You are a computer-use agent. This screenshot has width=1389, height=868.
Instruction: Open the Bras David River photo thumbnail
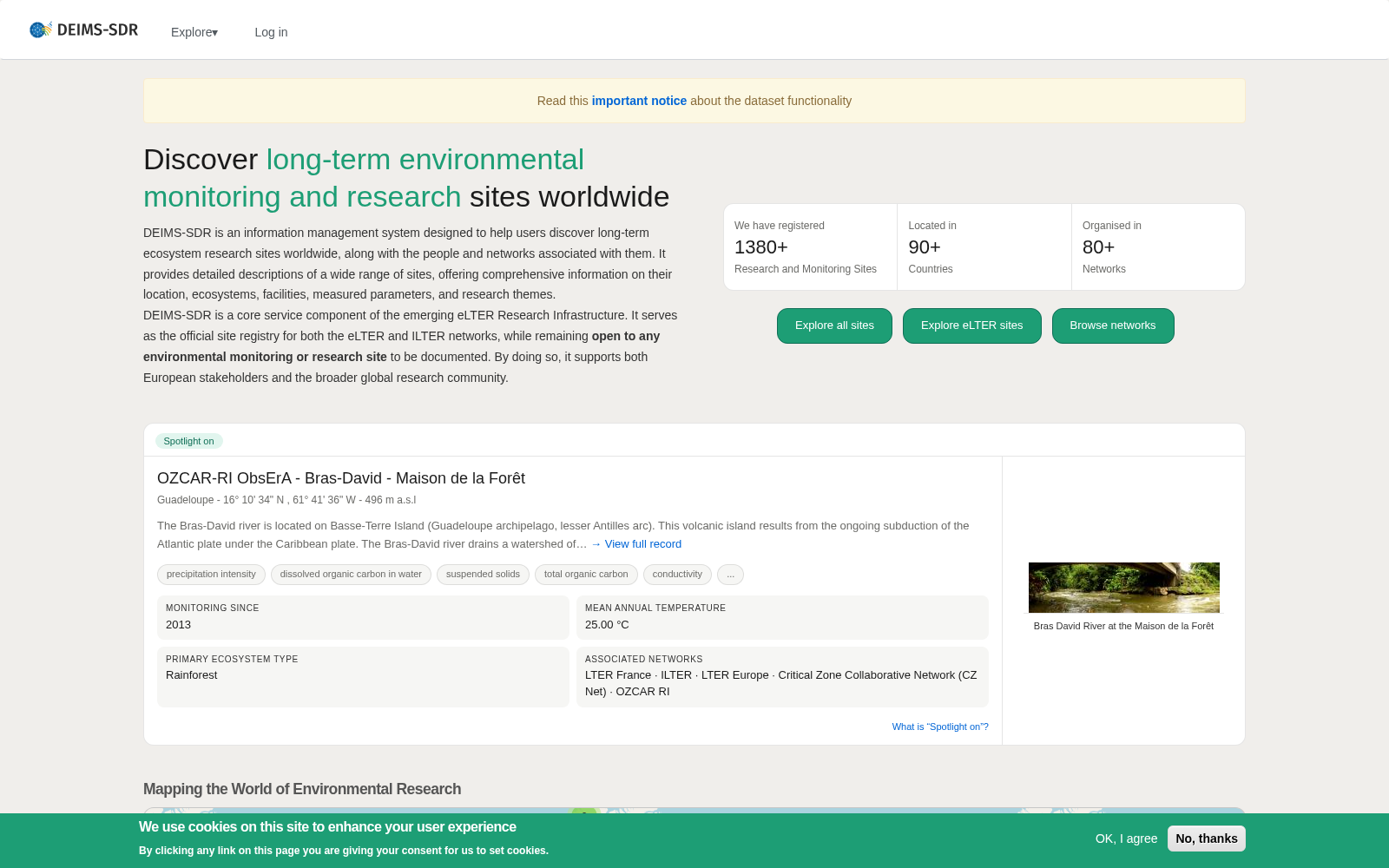pos(1123,588)
